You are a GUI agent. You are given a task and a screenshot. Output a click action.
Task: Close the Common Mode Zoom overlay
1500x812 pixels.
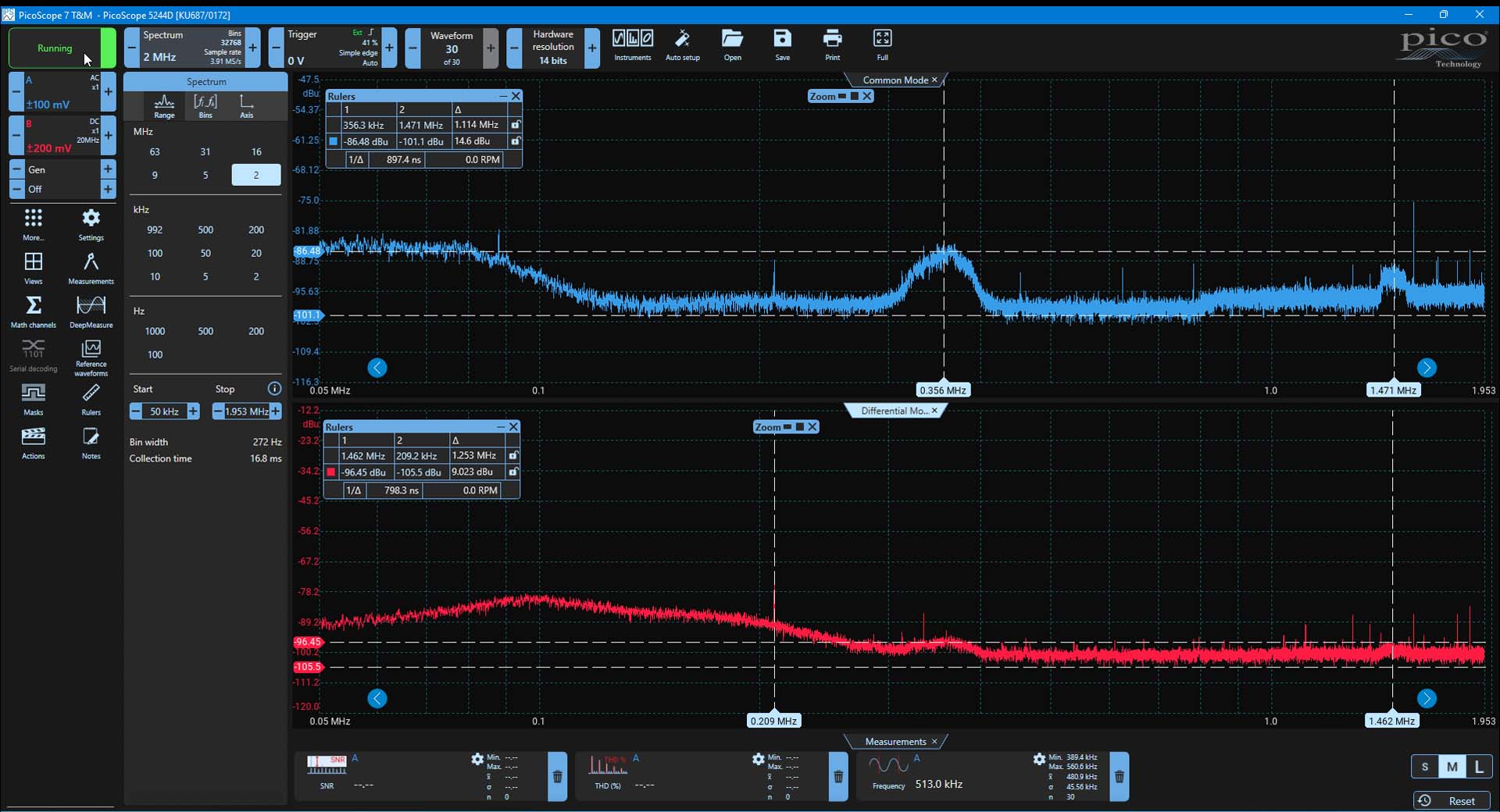pyautogui.click(x=867, y=96)
